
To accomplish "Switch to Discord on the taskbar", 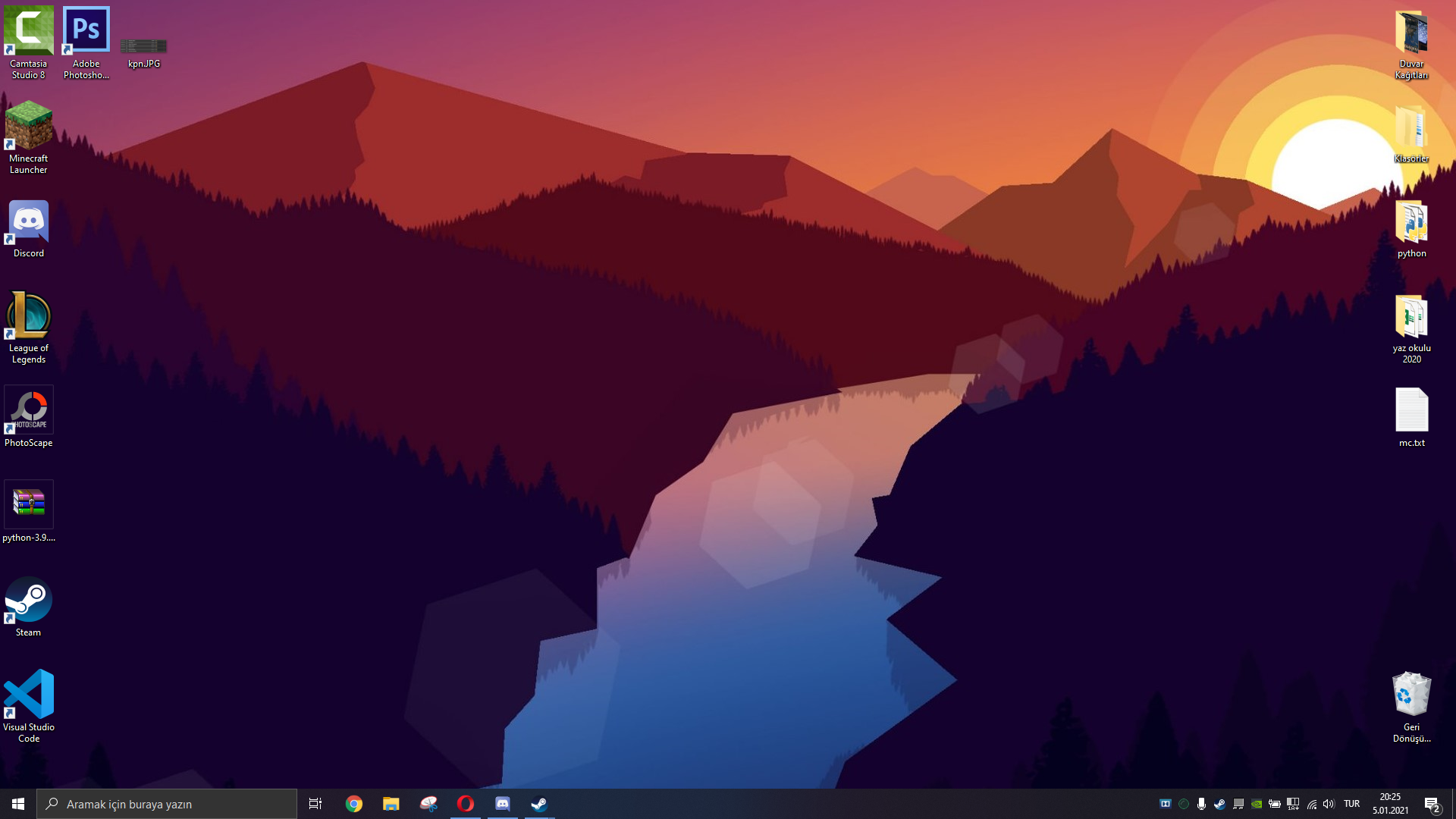I will click(503, 804).
